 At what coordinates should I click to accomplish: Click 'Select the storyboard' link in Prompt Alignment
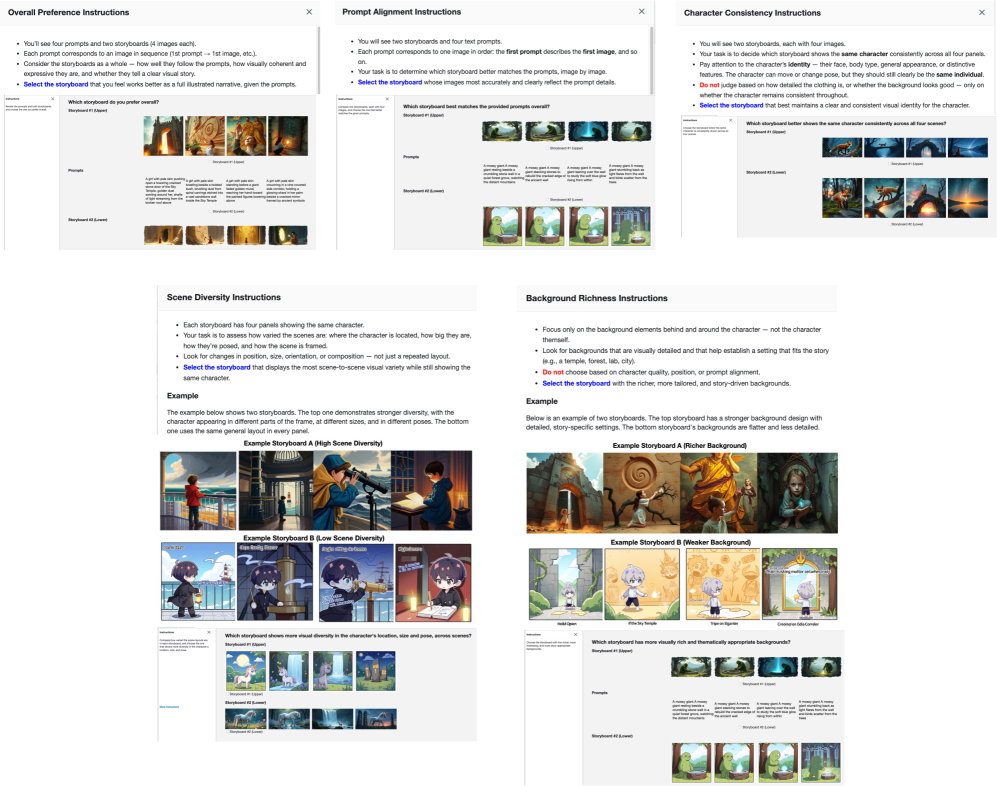point(392,82)
